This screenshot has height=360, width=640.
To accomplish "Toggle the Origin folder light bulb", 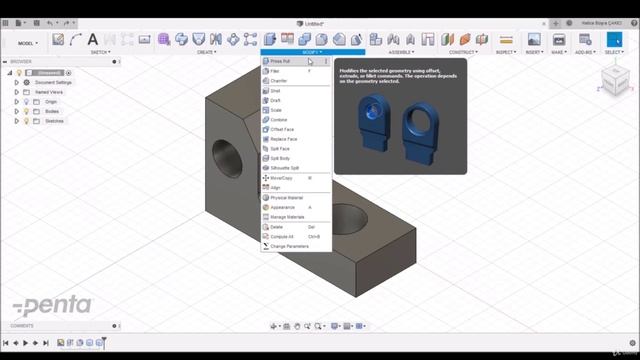I will coord(27,102).
